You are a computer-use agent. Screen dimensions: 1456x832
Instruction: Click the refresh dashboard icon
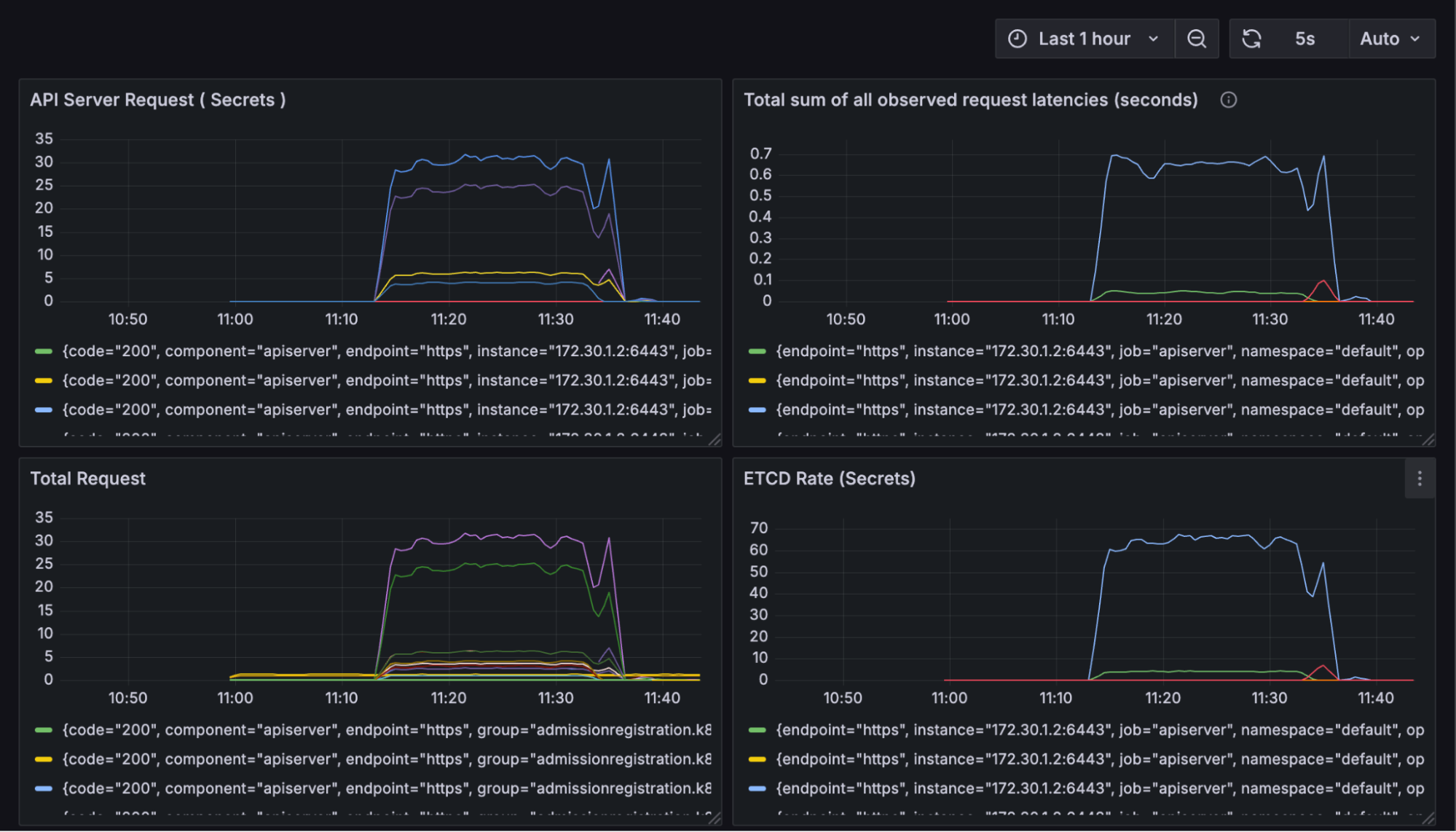coord(1251,39)
